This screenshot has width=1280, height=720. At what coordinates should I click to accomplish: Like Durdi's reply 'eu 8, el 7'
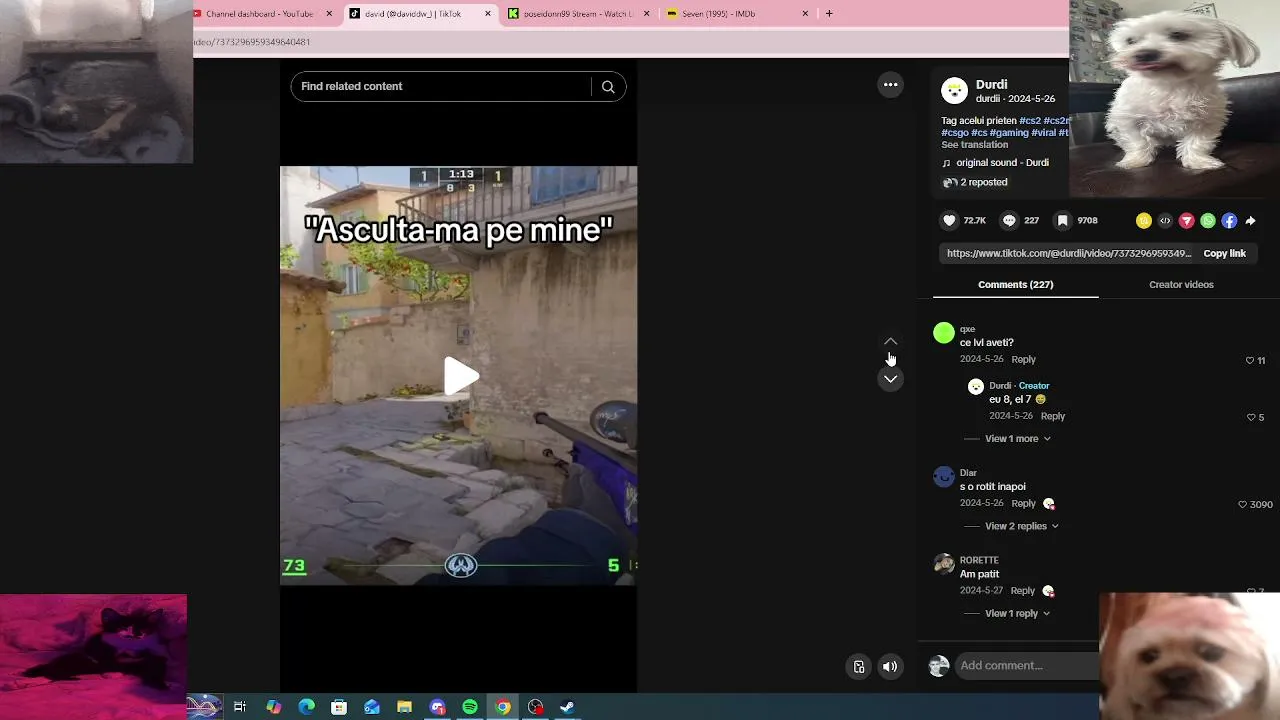1250,417
